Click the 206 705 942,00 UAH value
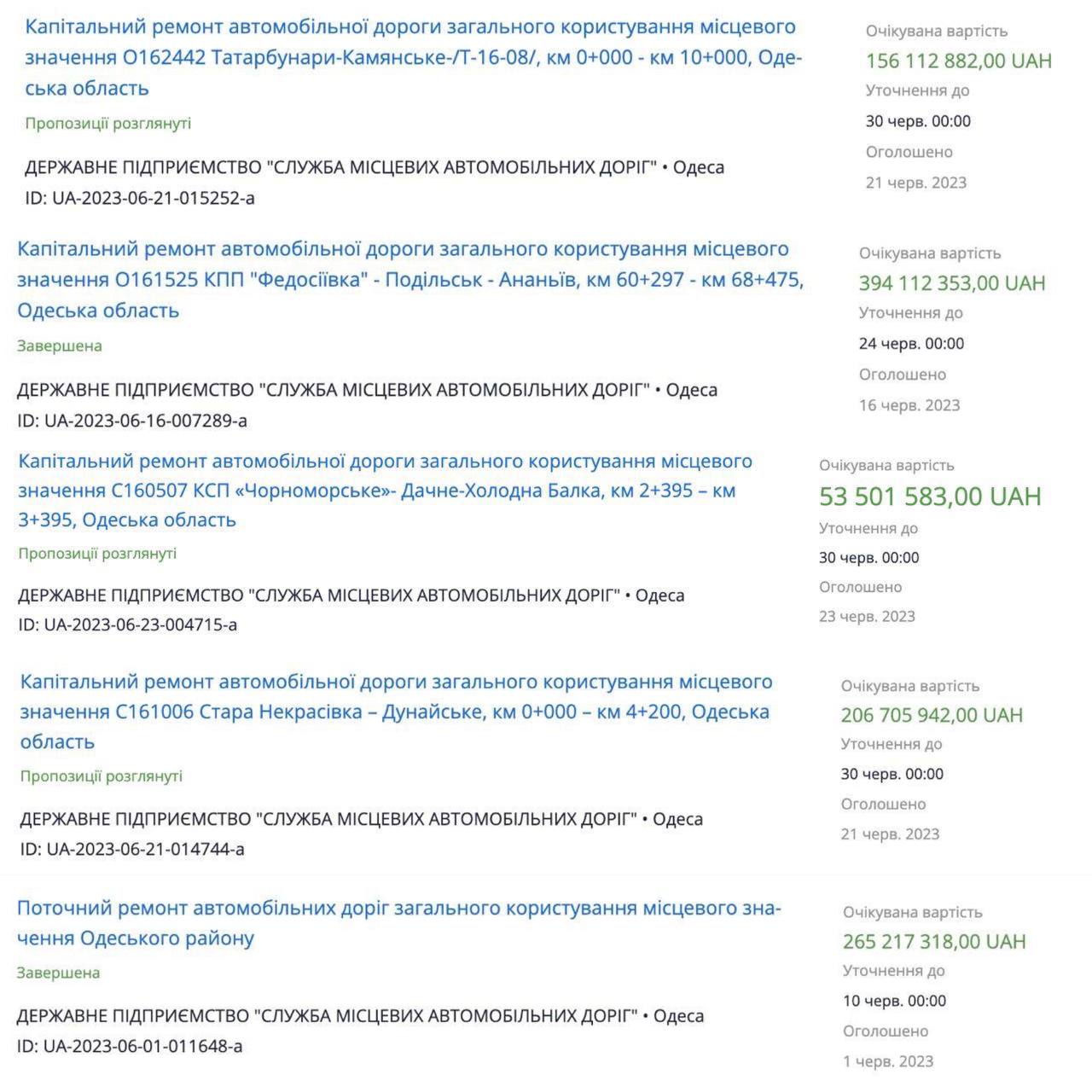The height and width of the screenshot is (1092, 1092). [932, 715]
